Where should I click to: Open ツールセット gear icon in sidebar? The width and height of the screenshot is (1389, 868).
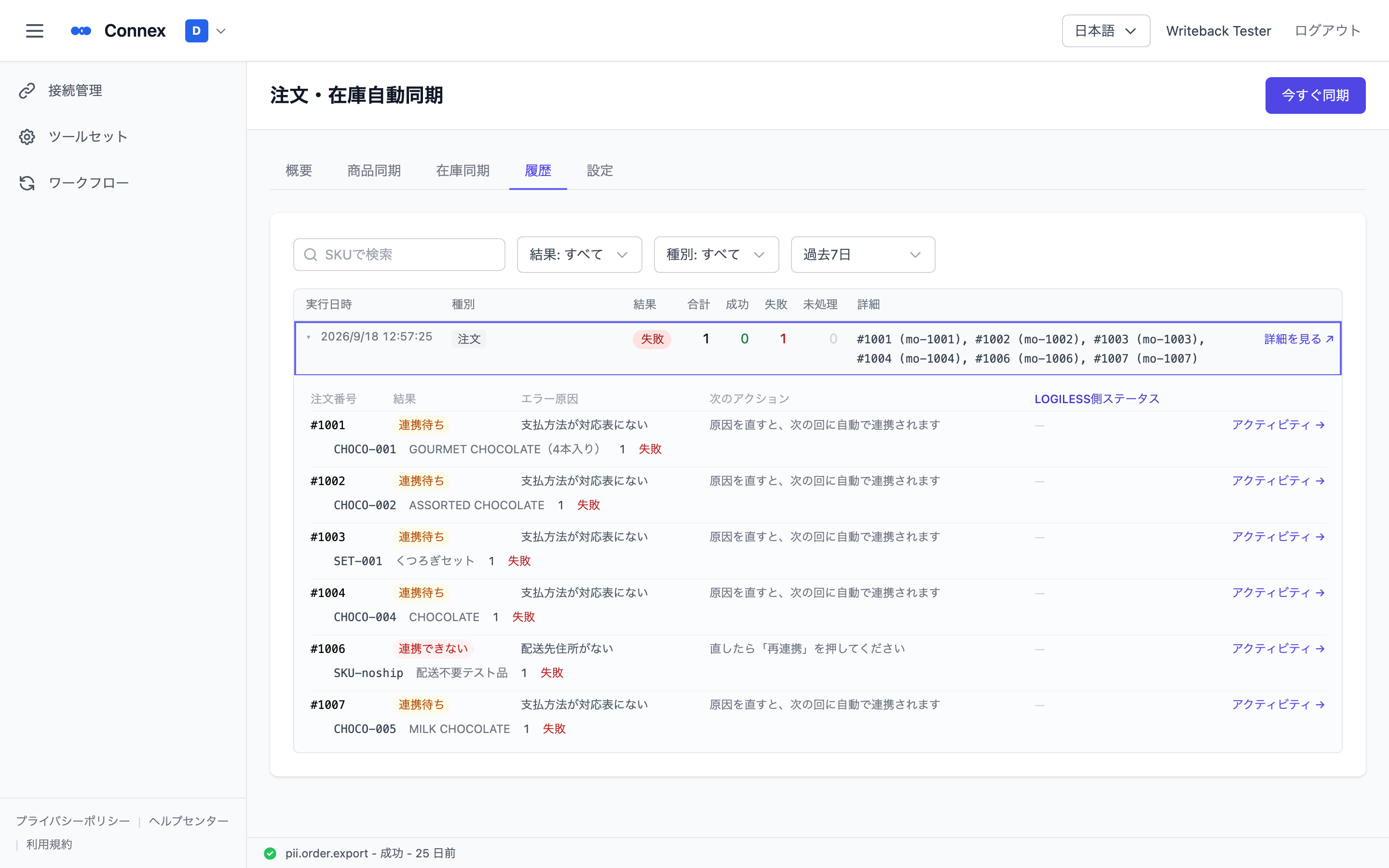[x=27, y=136]
